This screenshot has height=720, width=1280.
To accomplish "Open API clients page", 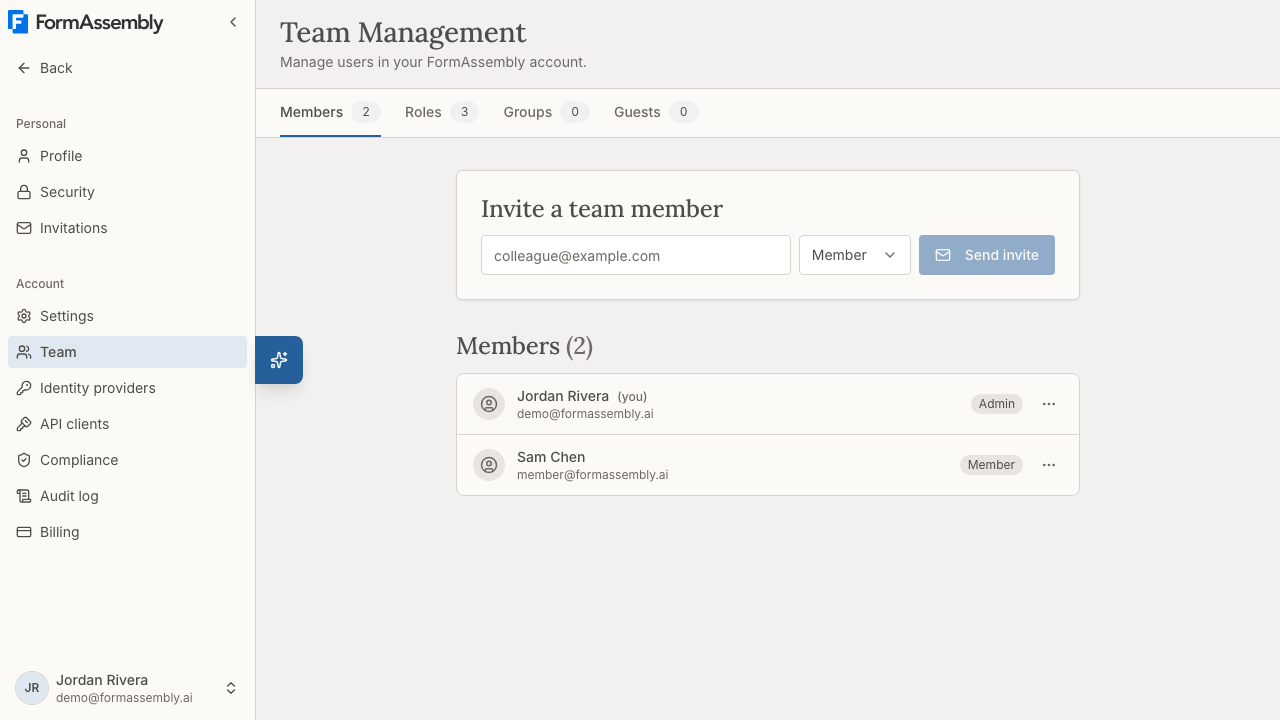I will (127, 424).
